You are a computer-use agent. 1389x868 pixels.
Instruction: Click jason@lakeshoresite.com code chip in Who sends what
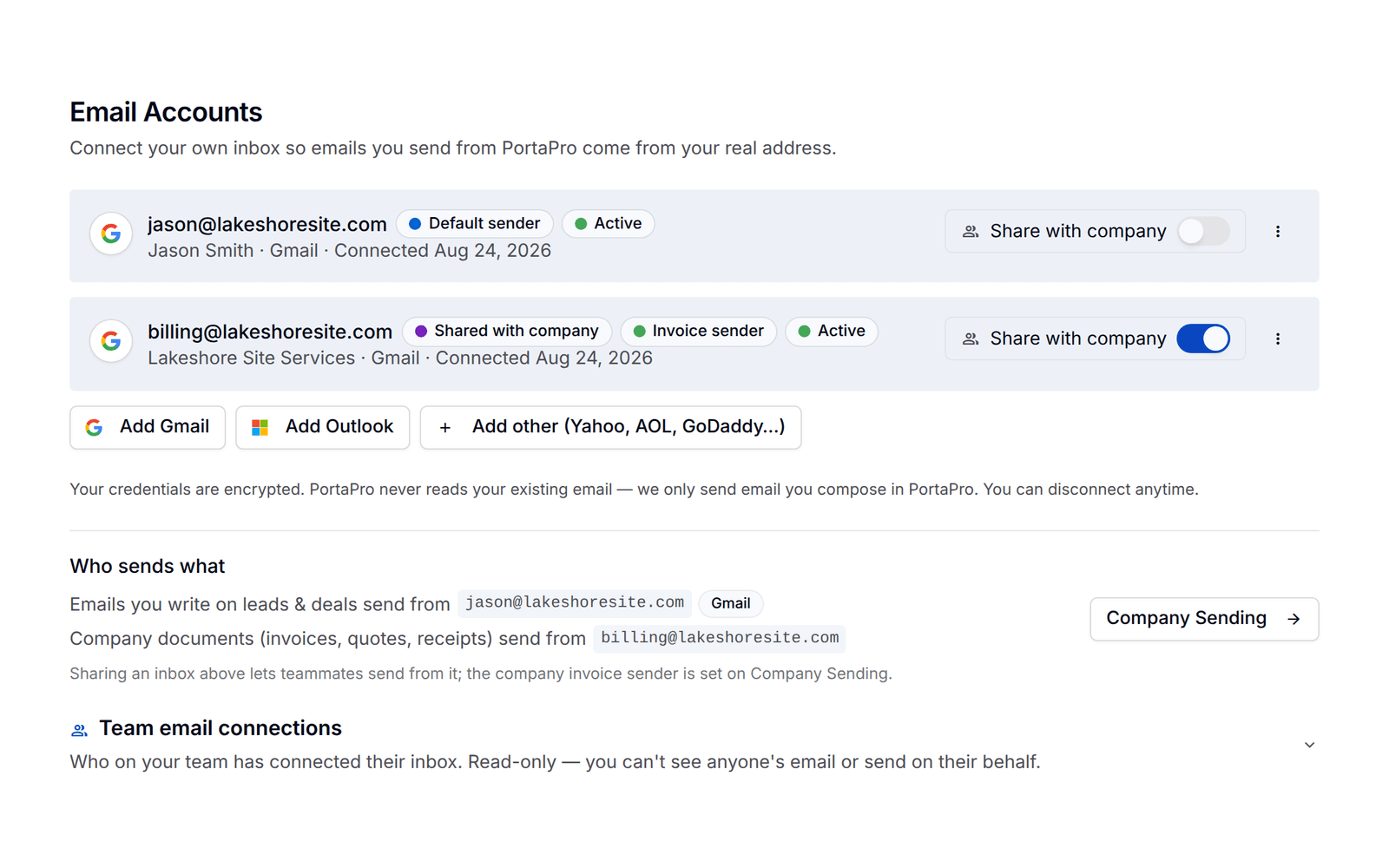(575, 602)
